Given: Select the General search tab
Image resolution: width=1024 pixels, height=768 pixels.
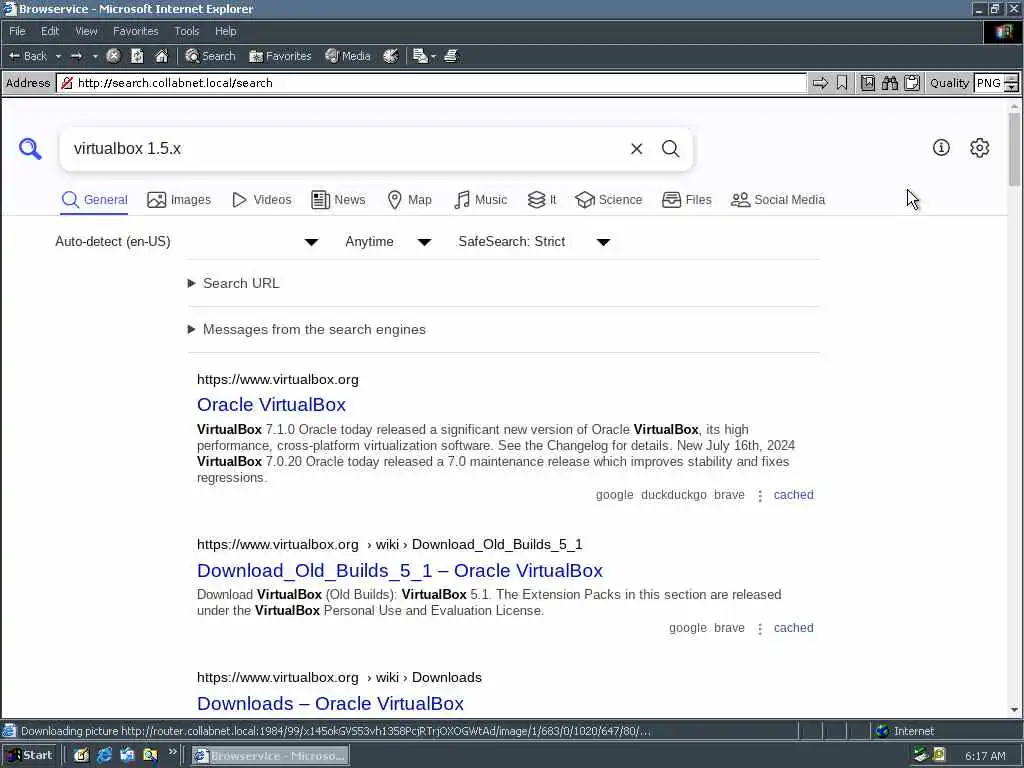Looking at the screenshot, I should (x=95, y=200).
